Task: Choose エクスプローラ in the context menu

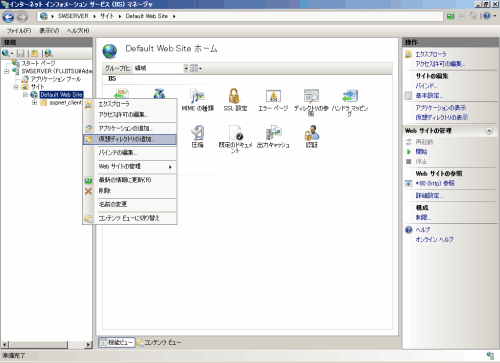Action: 130,104
